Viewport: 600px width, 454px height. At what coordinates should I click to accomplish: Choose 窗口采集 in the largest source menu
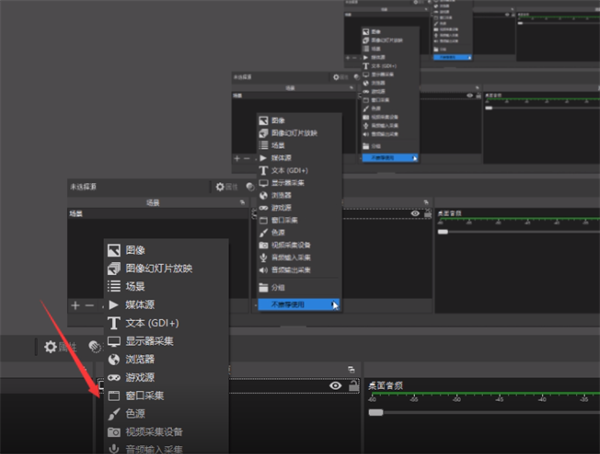coord(145,395)
